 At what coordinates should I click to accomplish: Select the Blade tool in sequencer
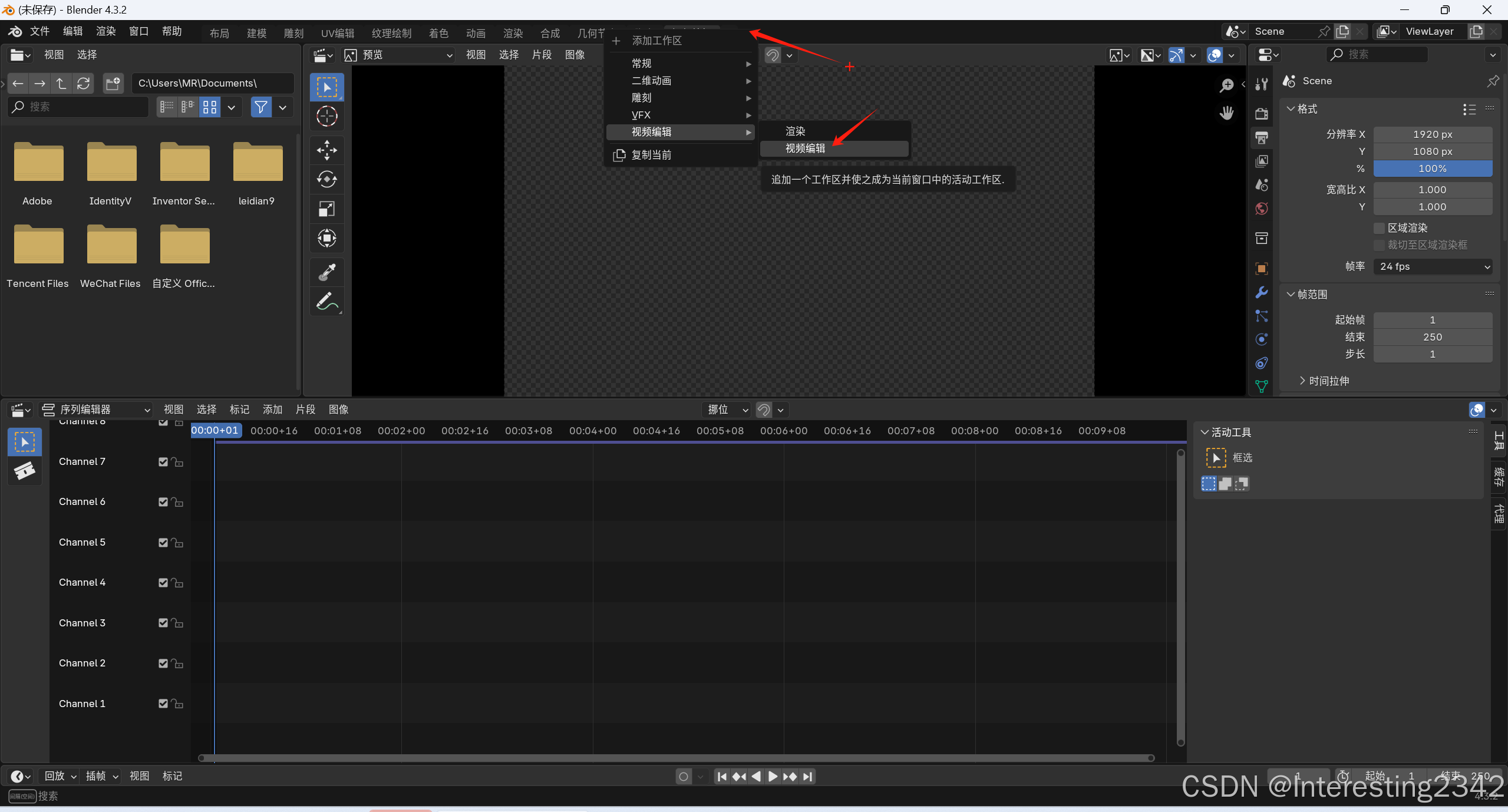24,470
